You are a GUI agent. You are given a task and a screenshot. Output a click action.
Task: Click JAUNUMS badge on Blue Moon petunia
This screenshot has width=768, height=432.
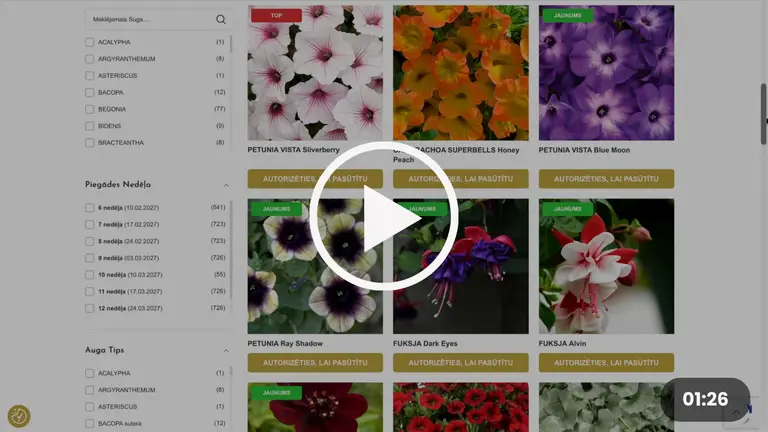[568, 16]
